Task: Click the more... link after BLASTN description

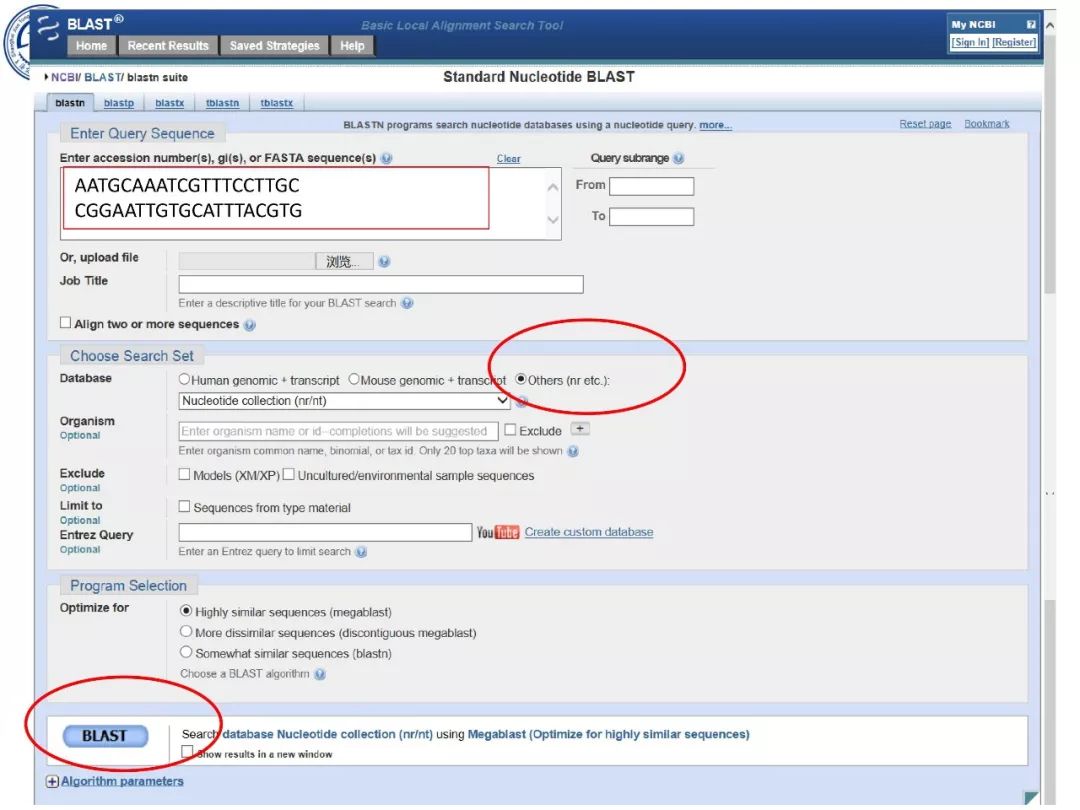Action: (715, 125)
